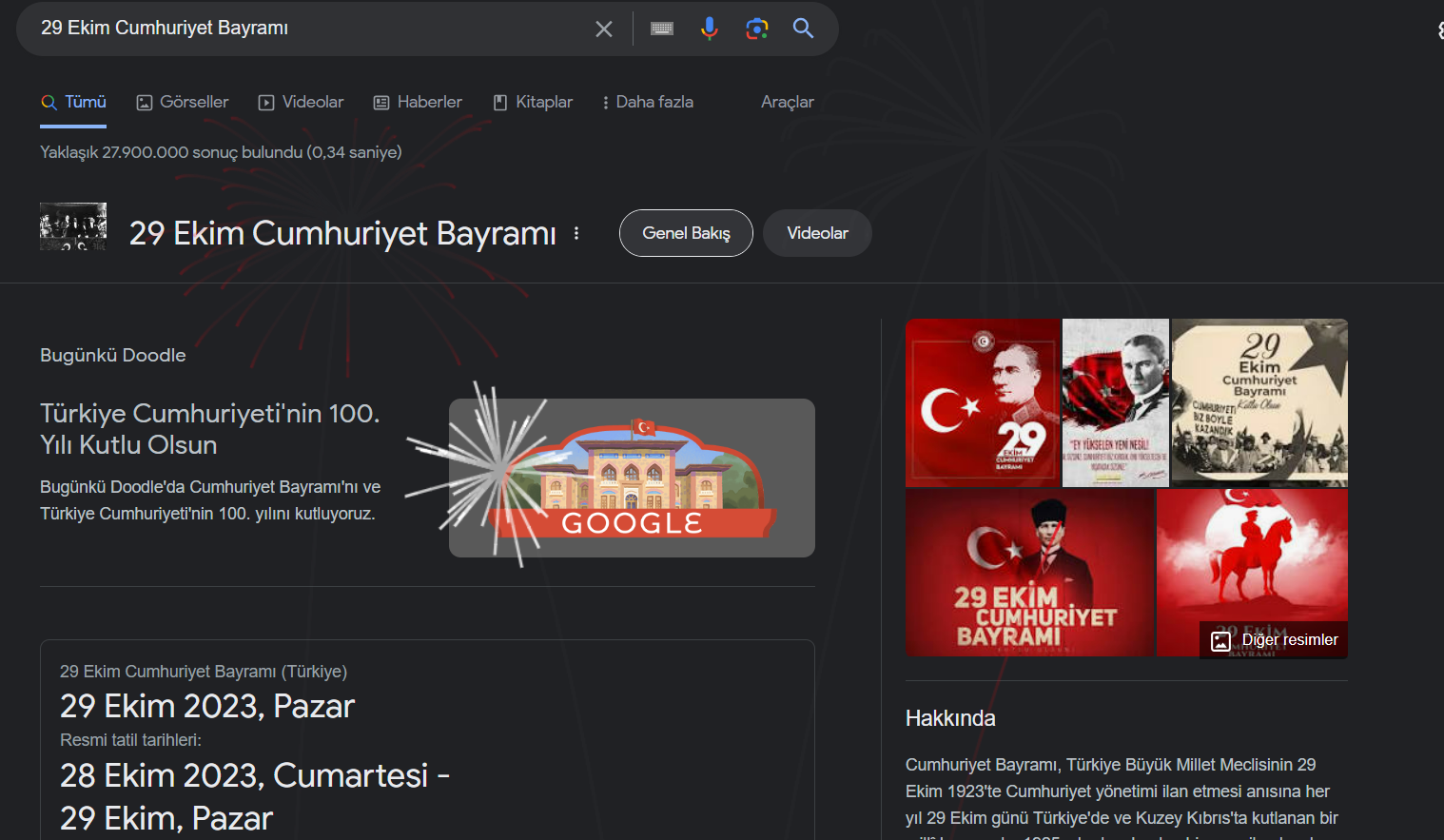Select the Videolar chip next to Genel Bakış

[x=817, y=233]
